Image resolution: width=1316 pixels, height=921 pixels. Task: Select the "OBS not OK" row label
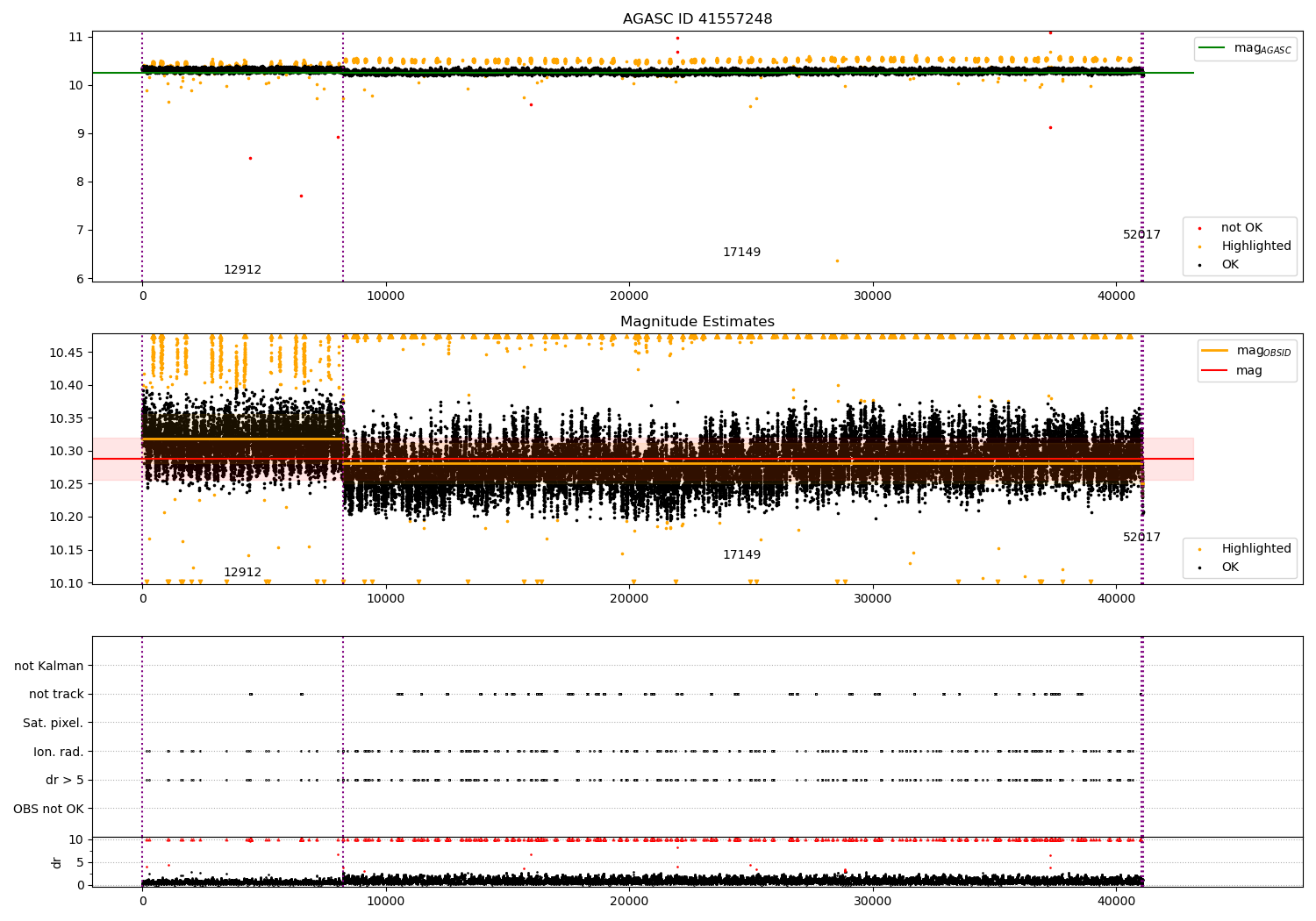[x=48, y=809]
